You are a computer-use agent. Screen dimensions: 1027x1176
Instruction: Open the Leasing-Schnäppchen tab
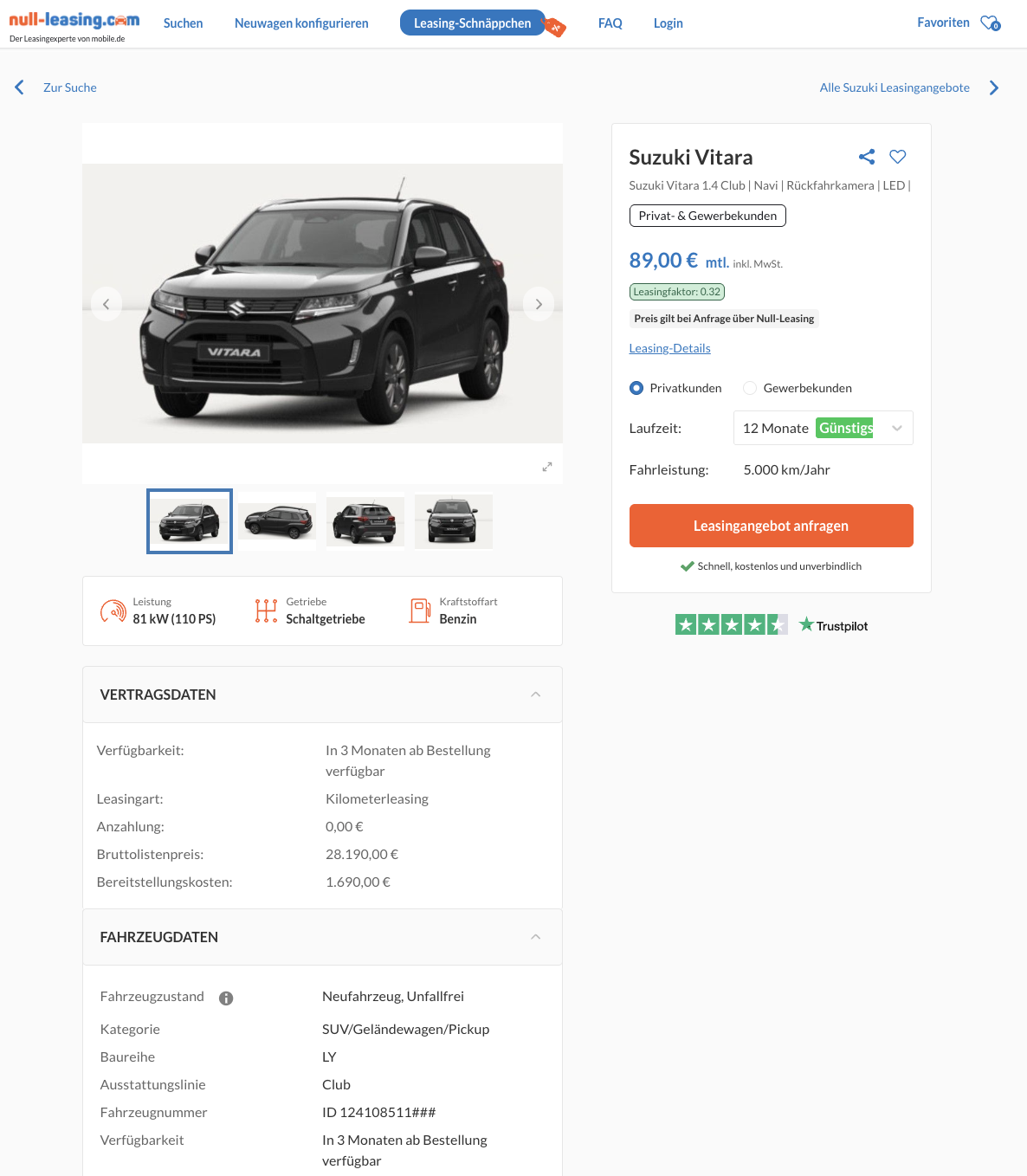click(x=473, y=23)
